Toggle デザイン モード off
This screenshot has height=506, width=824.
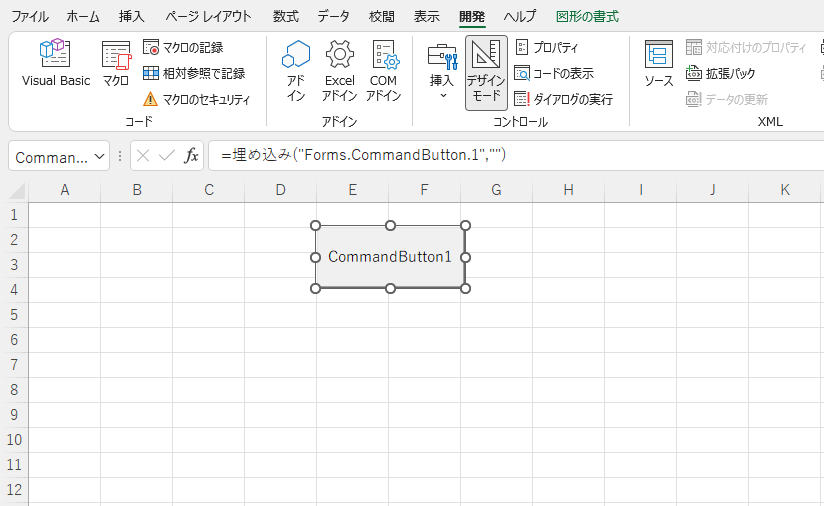[486, 73]
